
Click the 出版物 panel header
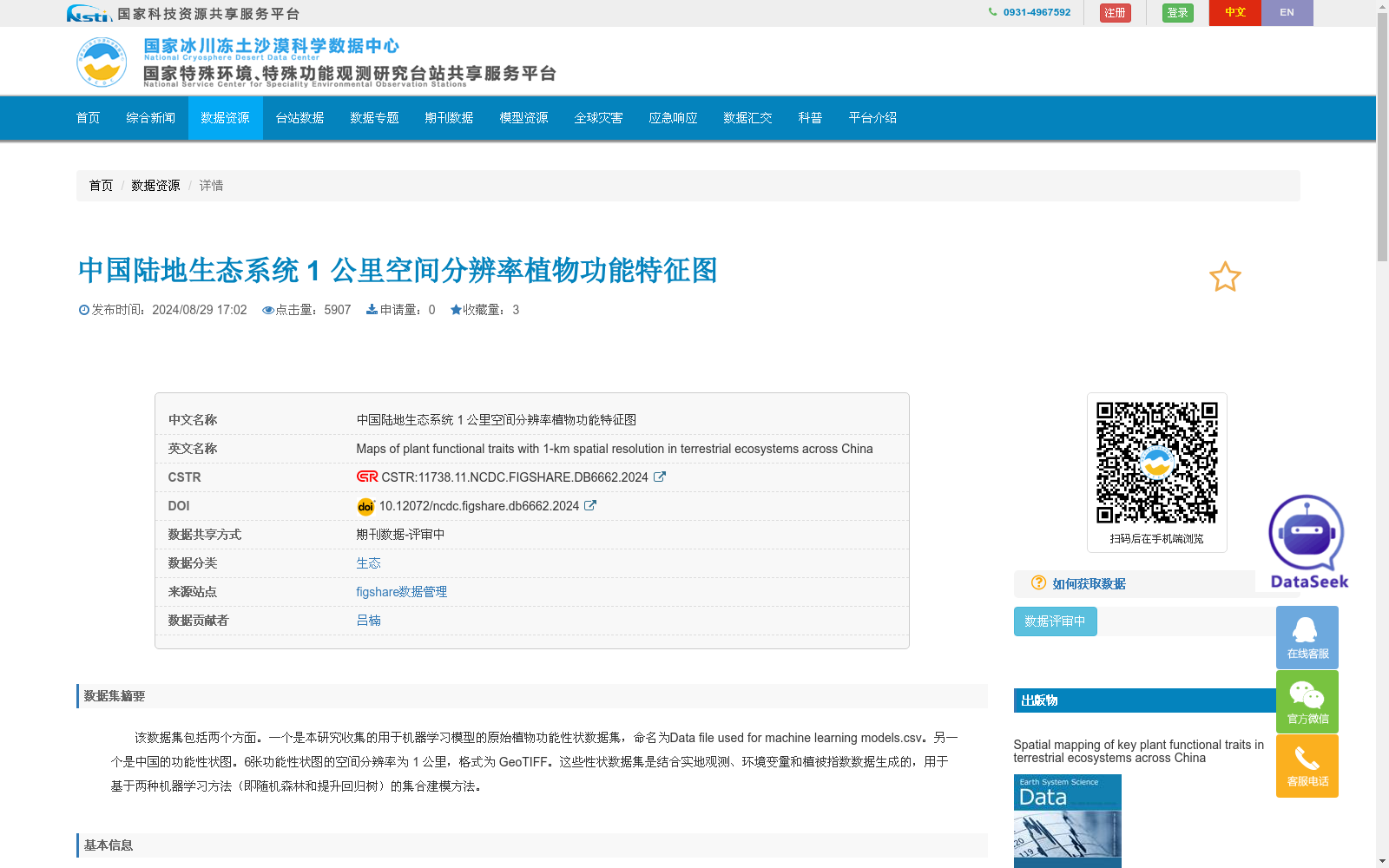click(x=1145, y=700)
